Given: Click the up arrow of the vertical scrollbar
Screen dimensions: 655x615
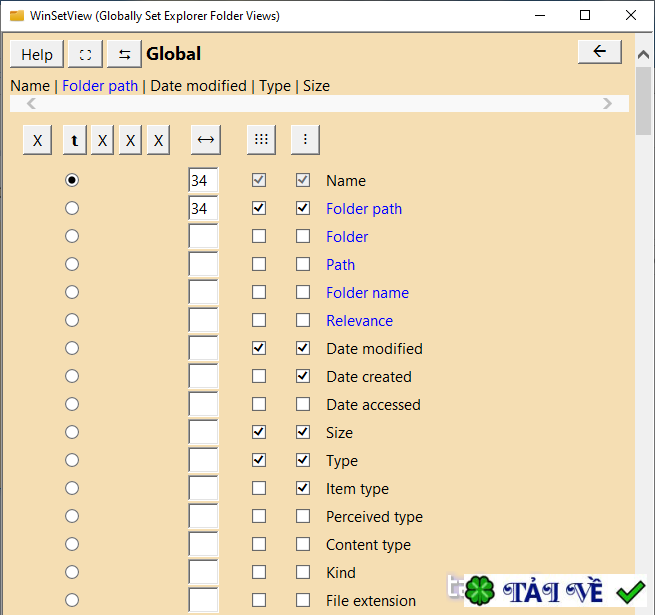Looking at the screenshot, I should pos(643,54).
